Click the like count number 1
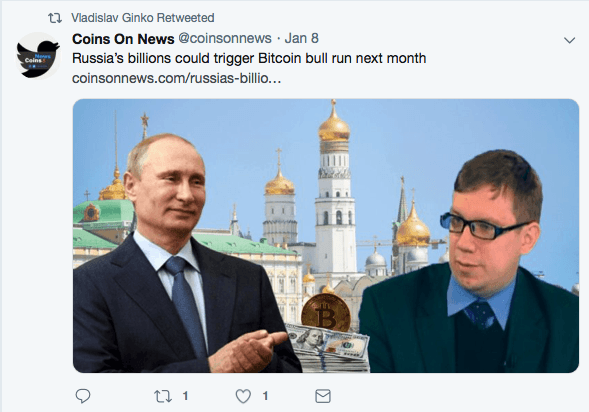589x412 pixels. [265, 396]
